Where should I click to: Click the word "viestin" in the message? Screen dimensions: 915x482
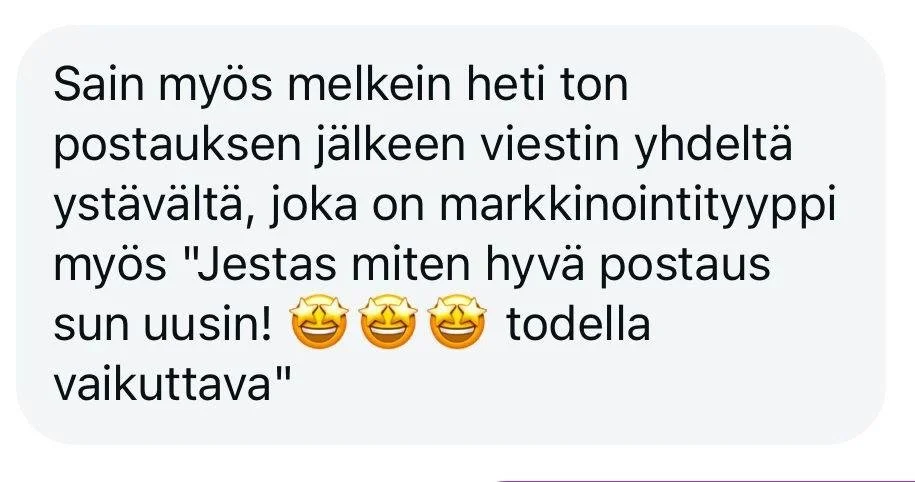[549, 145]
